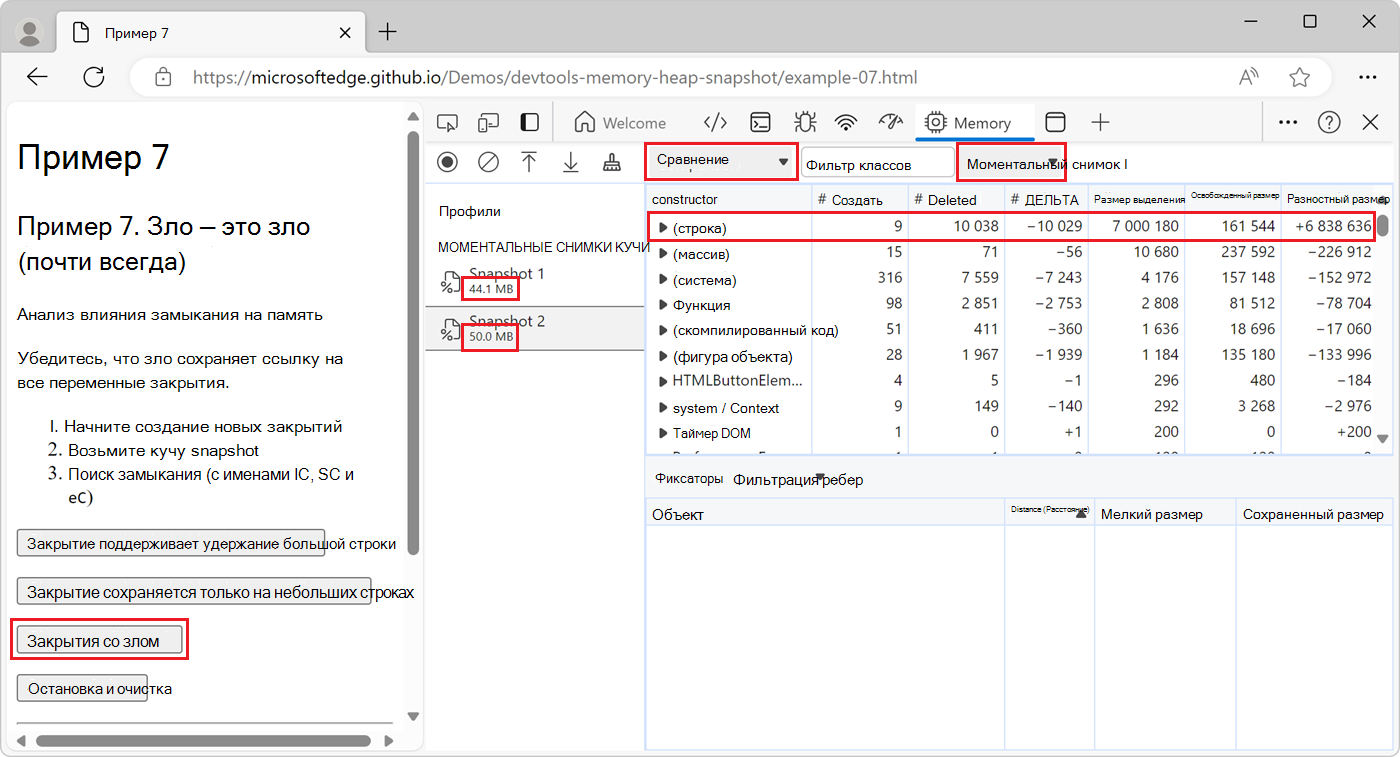Open the Network tool wifi icon
1400x757 pixels.
pyautogui.click(x=846, y=123)
